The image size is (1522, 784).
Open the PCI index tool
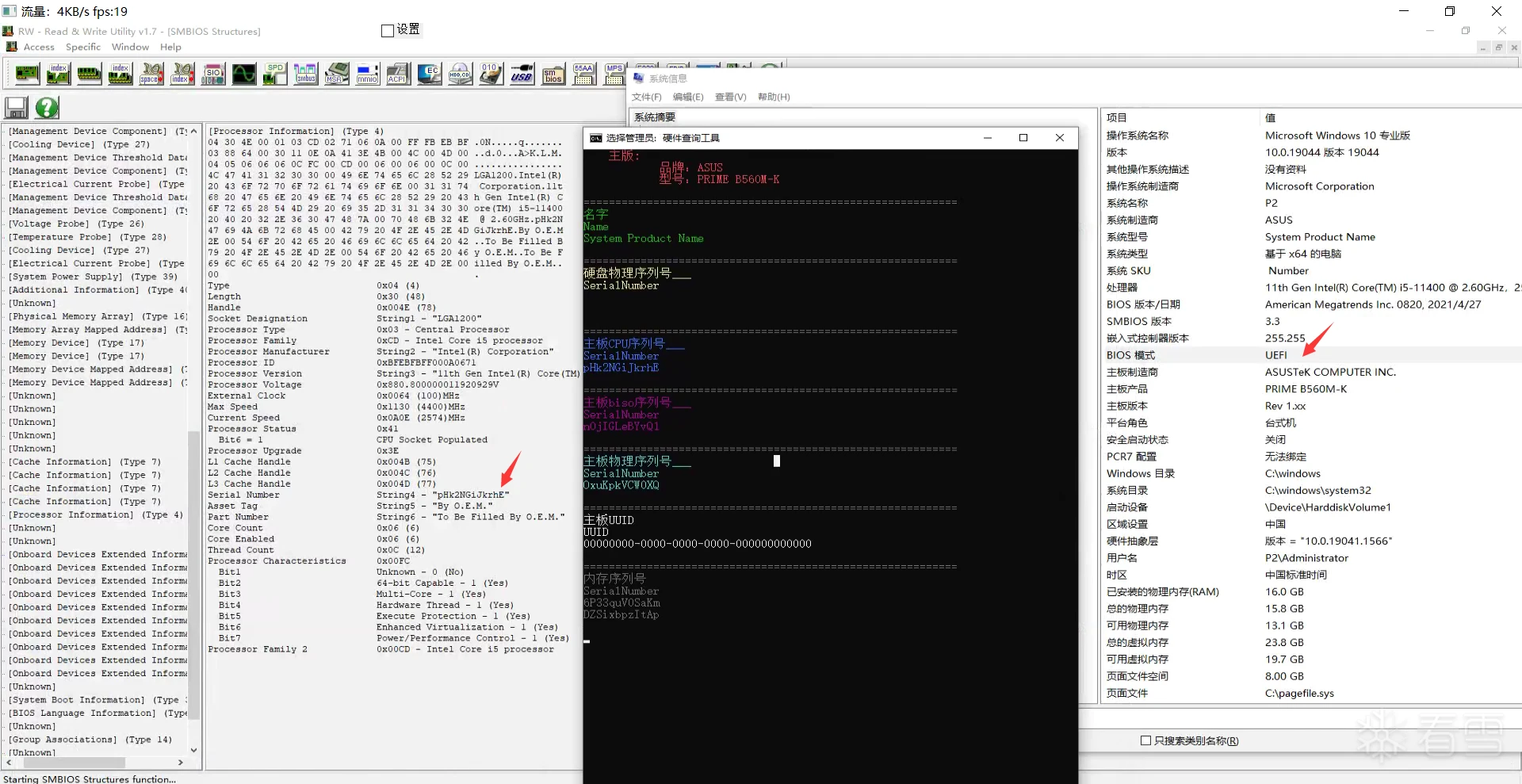[58, 74]
